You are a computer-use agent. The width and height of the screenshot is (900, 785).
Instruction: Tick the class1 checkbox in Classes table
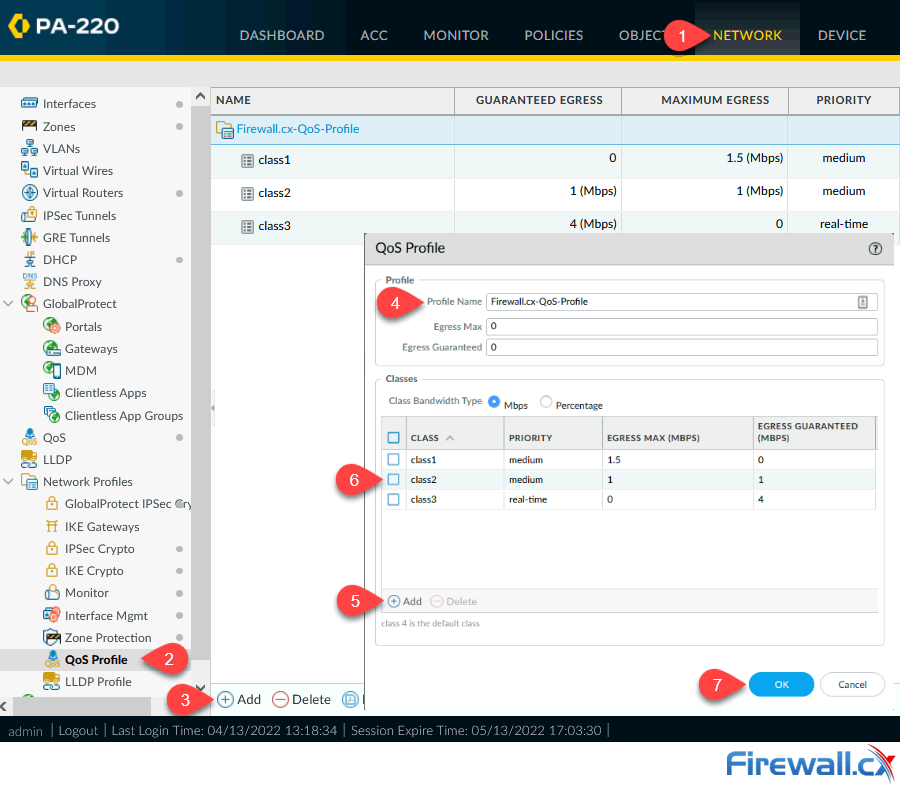393,460
